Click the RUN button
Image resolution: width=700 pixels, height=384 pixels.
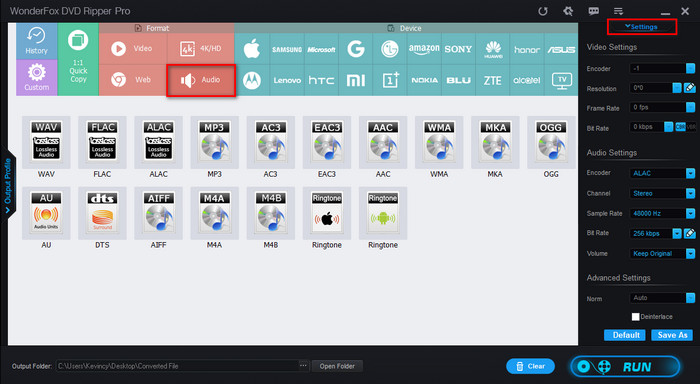pos(625,367)
